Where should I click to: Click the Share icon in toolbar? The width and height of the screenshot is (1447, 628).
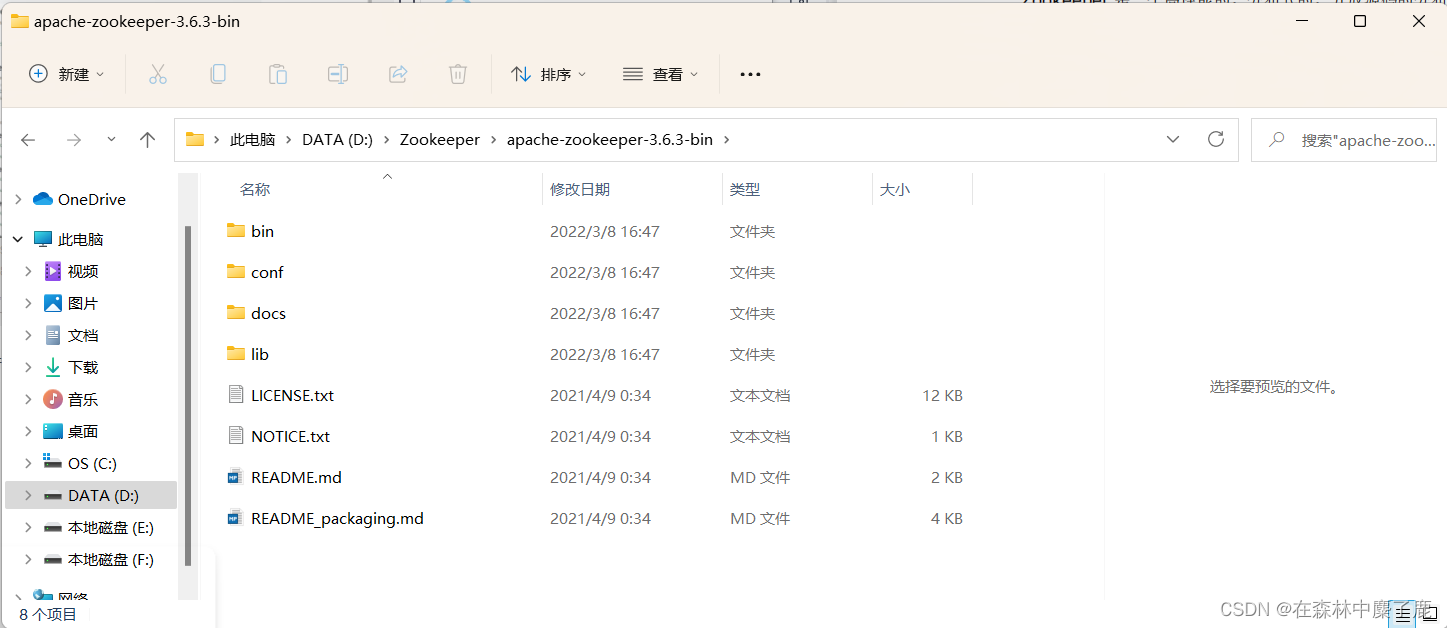(398, 74)
